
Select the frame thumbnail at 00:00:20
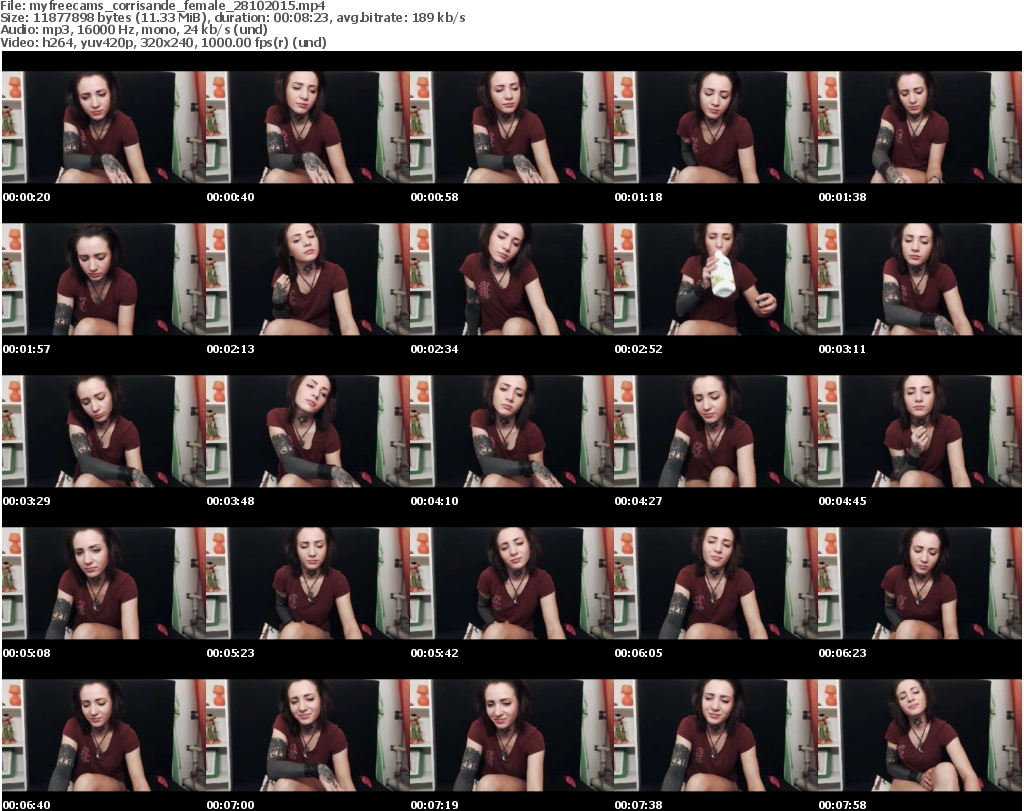pos(104,127)
